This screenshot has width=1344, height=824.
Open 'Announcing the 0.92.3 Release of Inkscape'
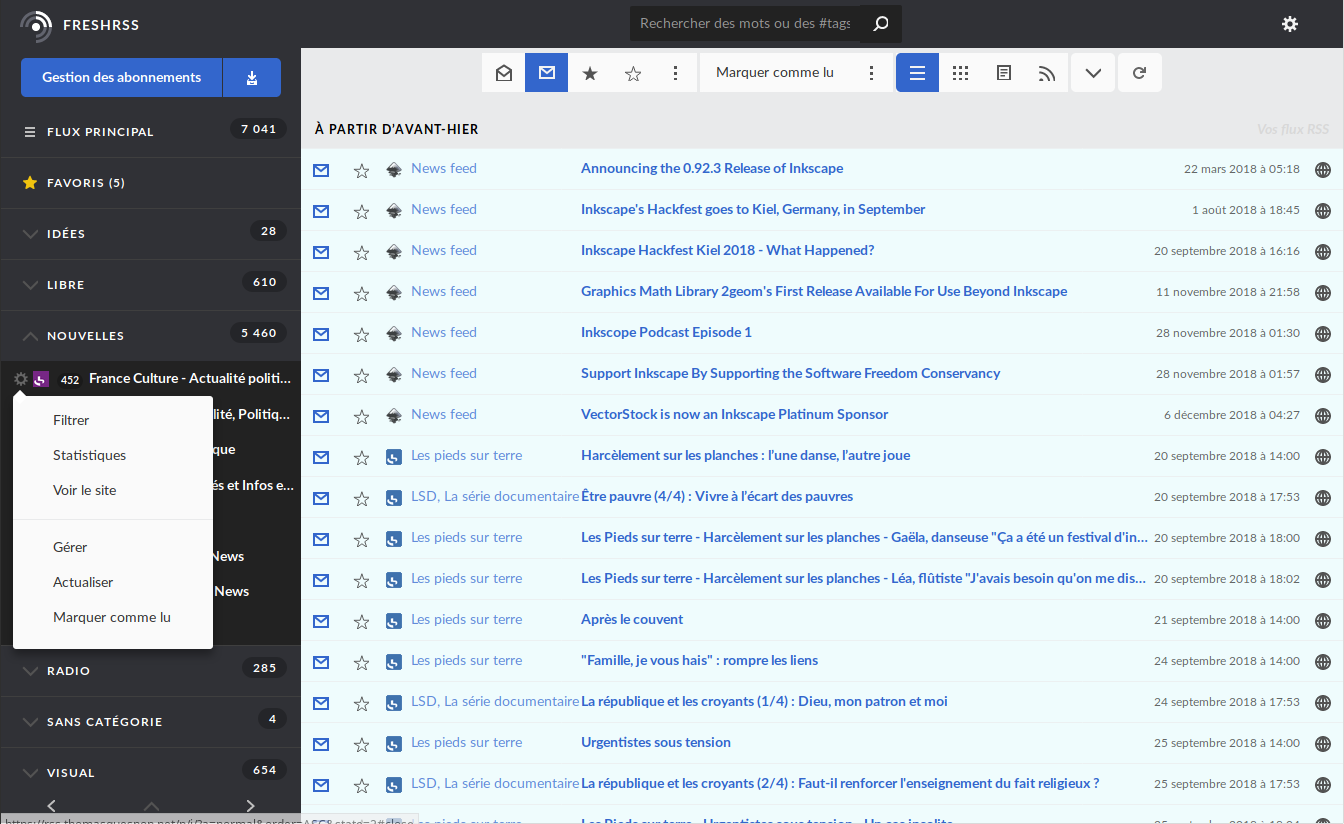click(711, 168)
